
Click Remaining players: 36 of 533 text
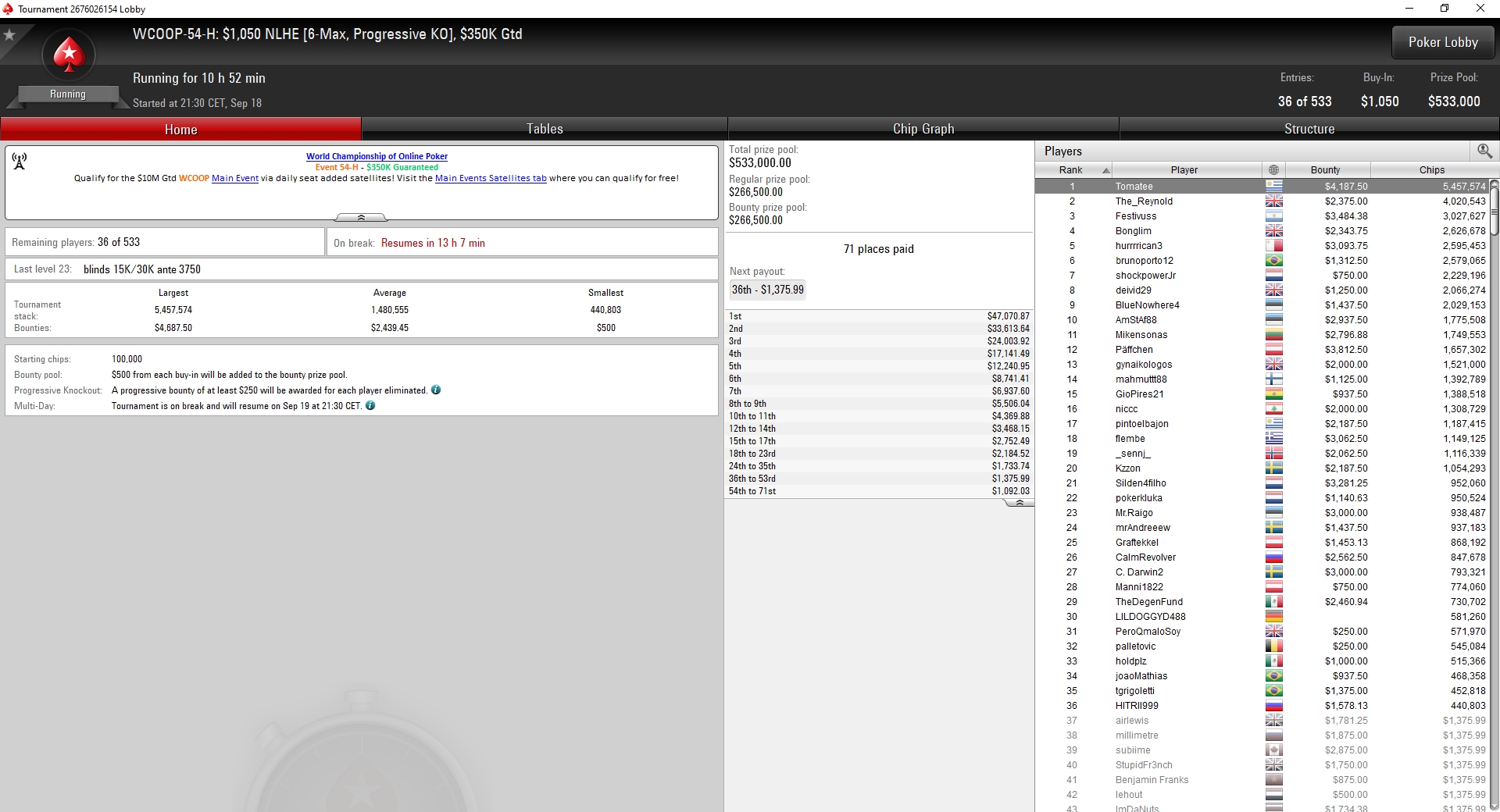[76, 242]
